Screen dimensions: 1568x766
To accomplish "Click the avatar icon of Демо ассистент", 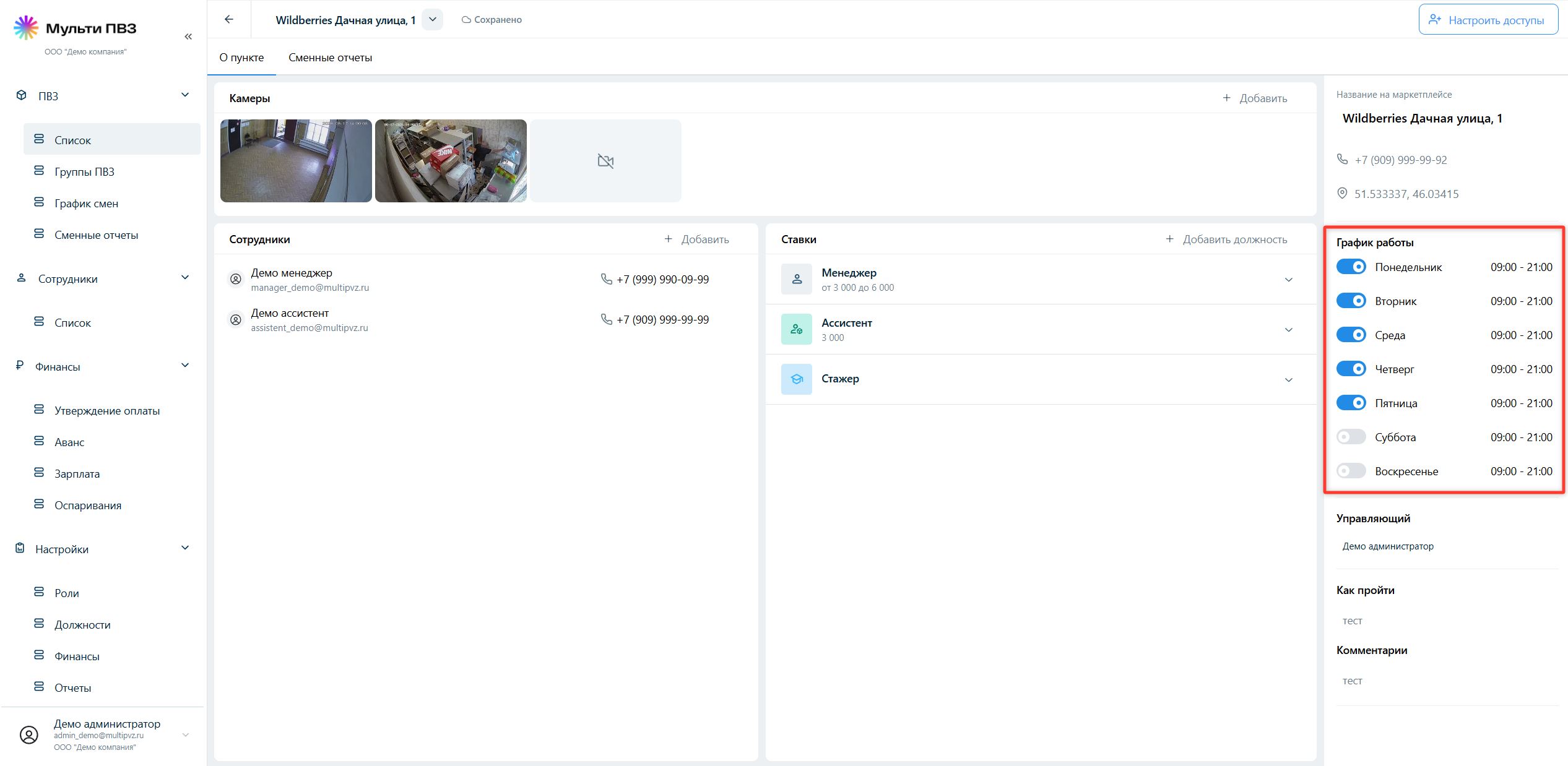I will point(236,320).
